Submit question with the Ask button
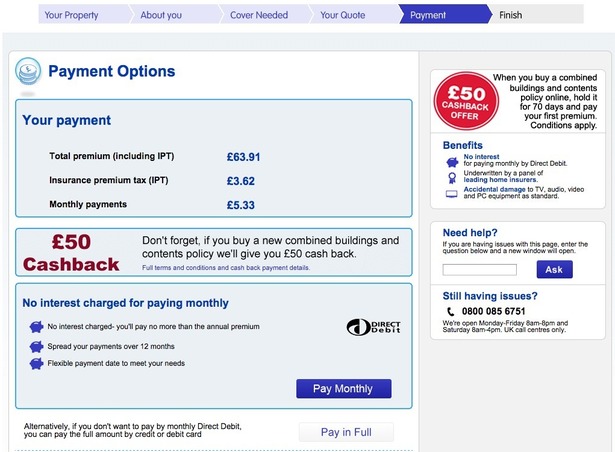The width and height of the screenshot is (615, 452). (x=554, y=270)
